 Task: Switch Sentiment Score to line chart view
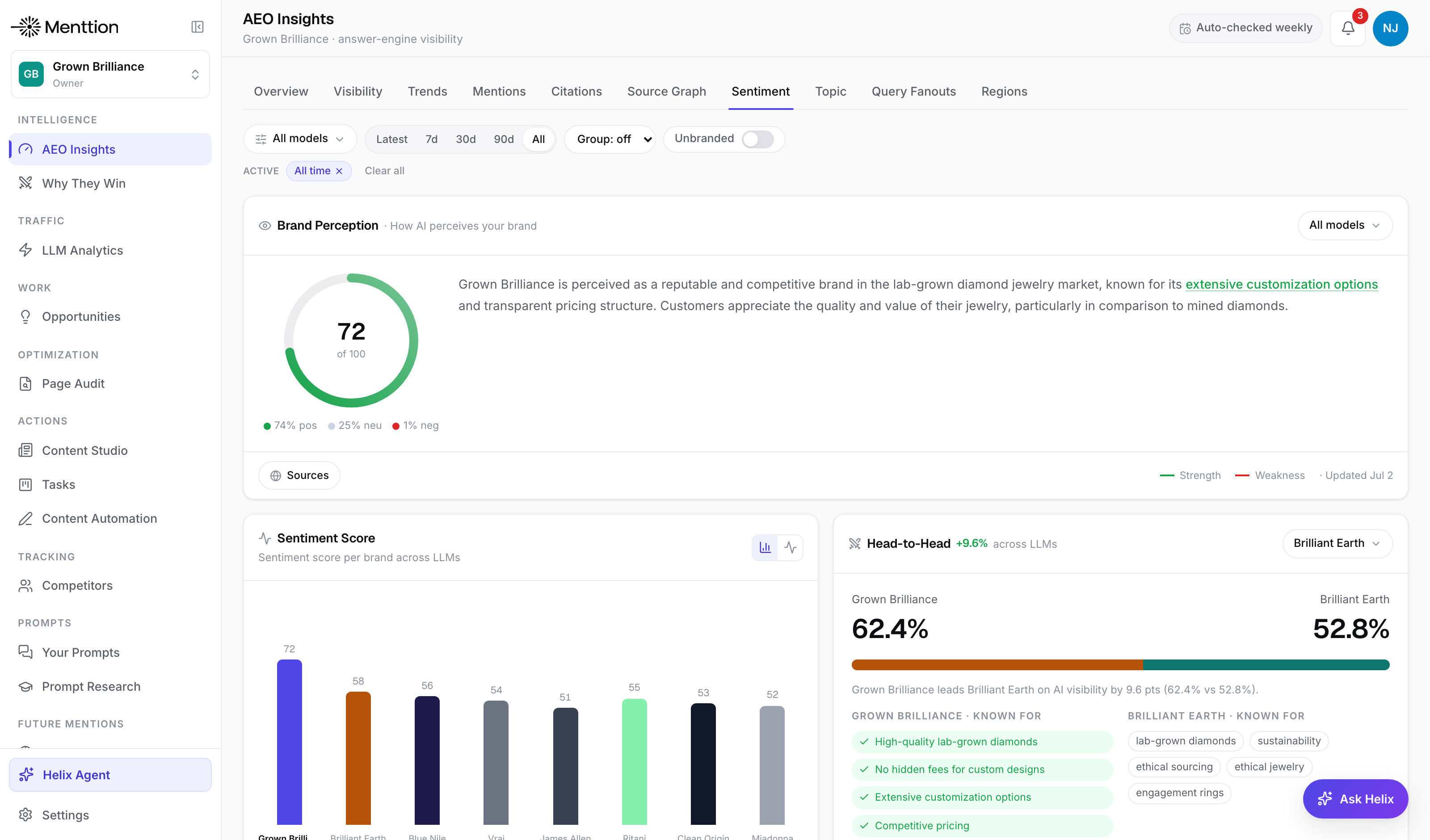tap(791, 547)
